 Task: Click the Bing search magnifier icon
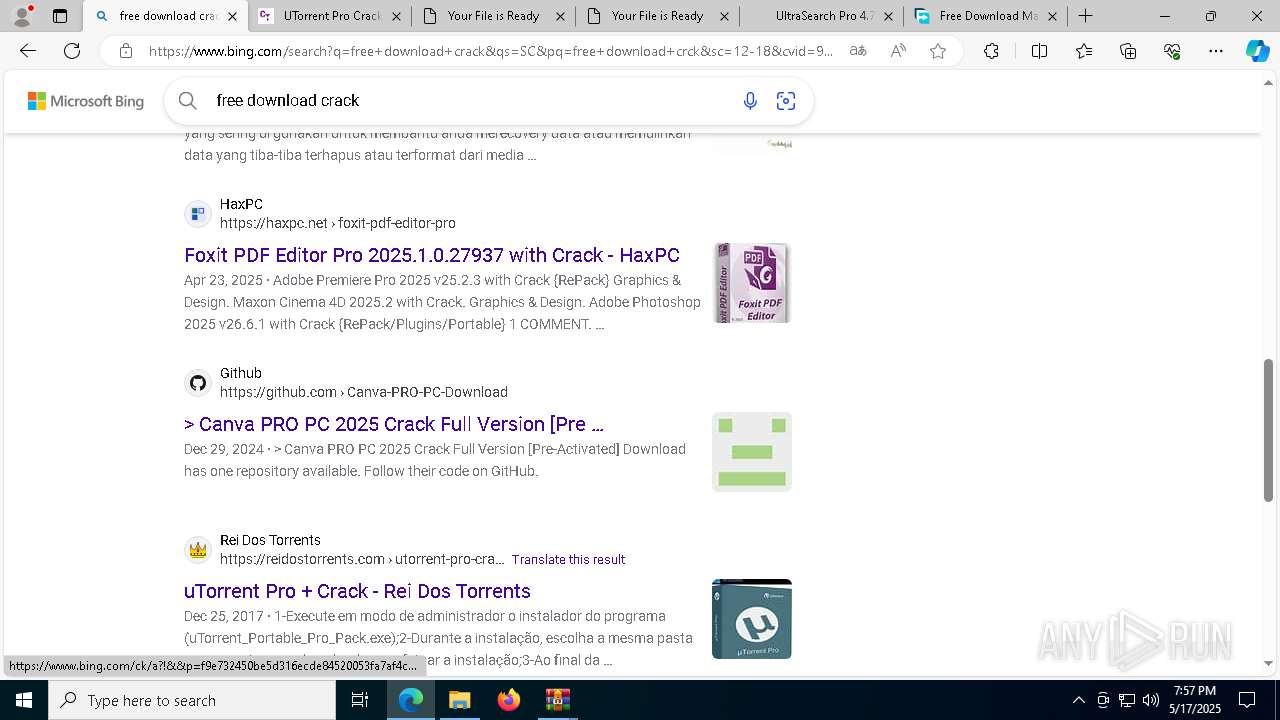pos(188,100)
